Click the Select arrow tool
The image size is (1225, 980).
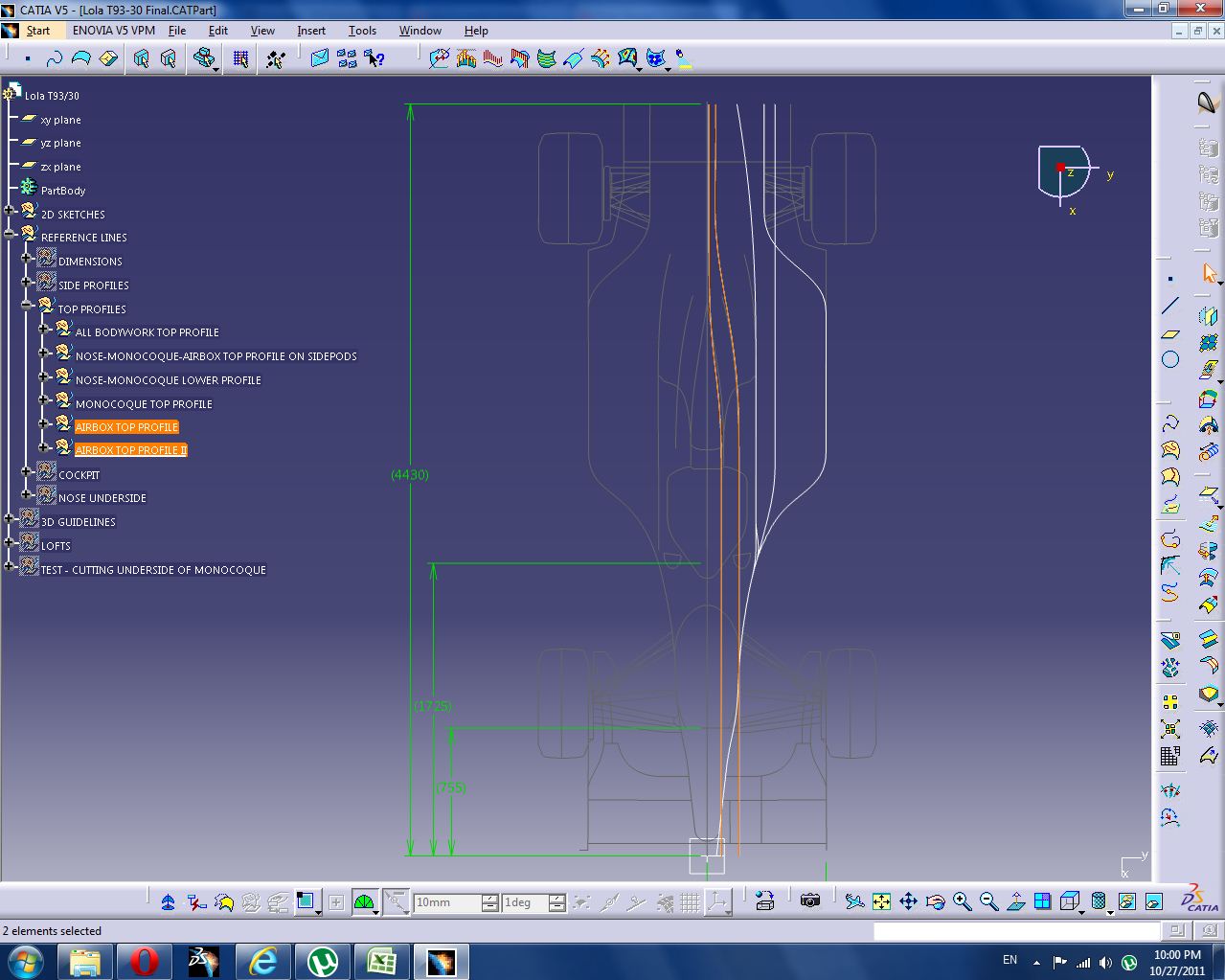pos(1209,275)
